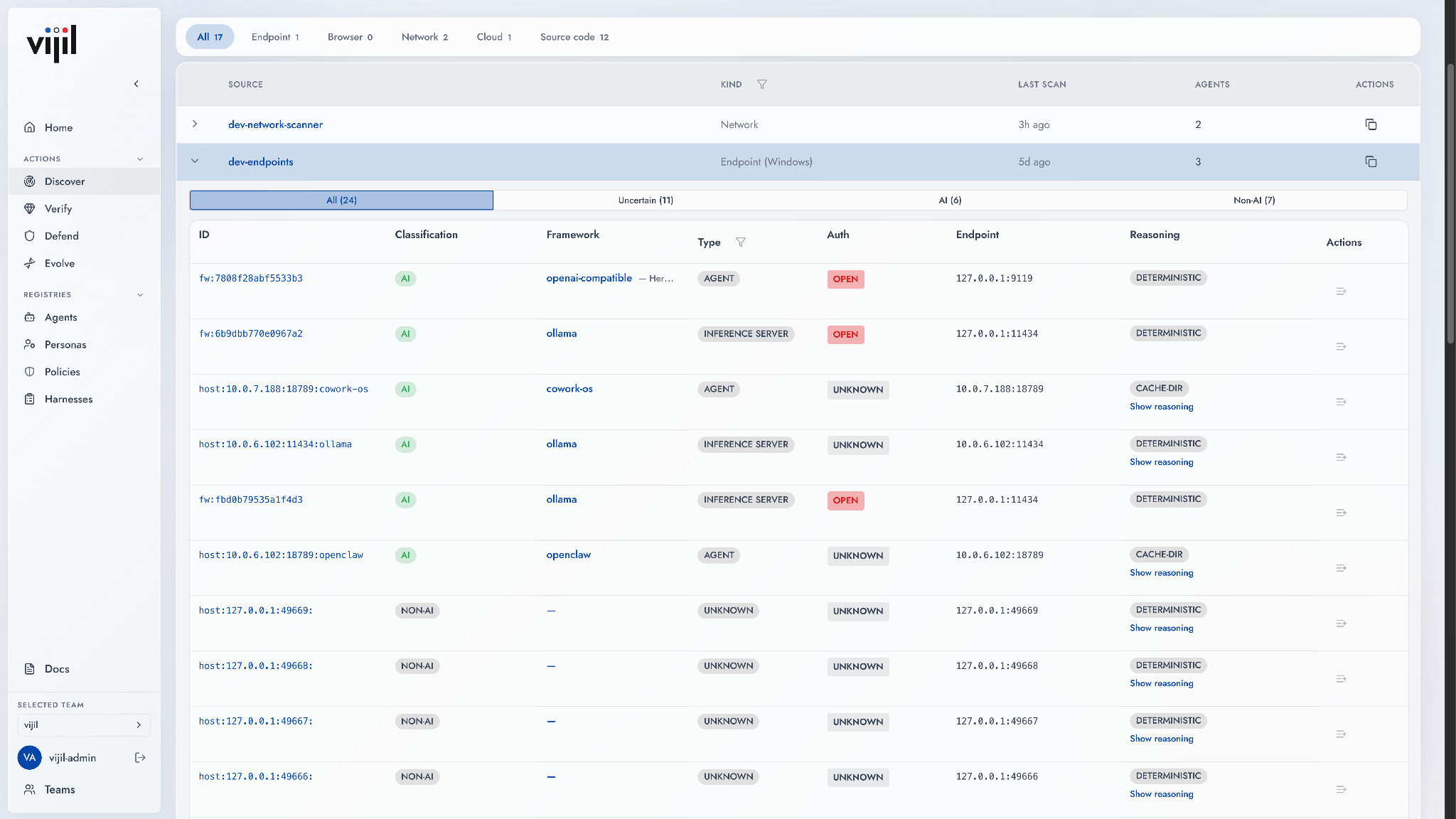Open actions icon for fw:6b9dbb770e0967a2 row
Image resolution: width=1456 pixels, height=819 pixels.
(x=1342, y=347)
